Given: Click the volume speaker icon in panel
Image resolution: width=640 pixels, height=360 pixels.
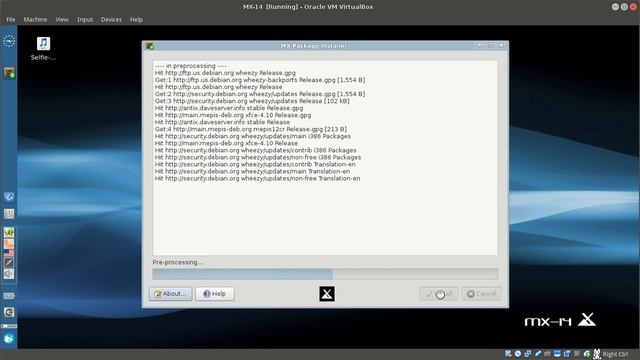Looking at the screenshot, I should [9, 273].
